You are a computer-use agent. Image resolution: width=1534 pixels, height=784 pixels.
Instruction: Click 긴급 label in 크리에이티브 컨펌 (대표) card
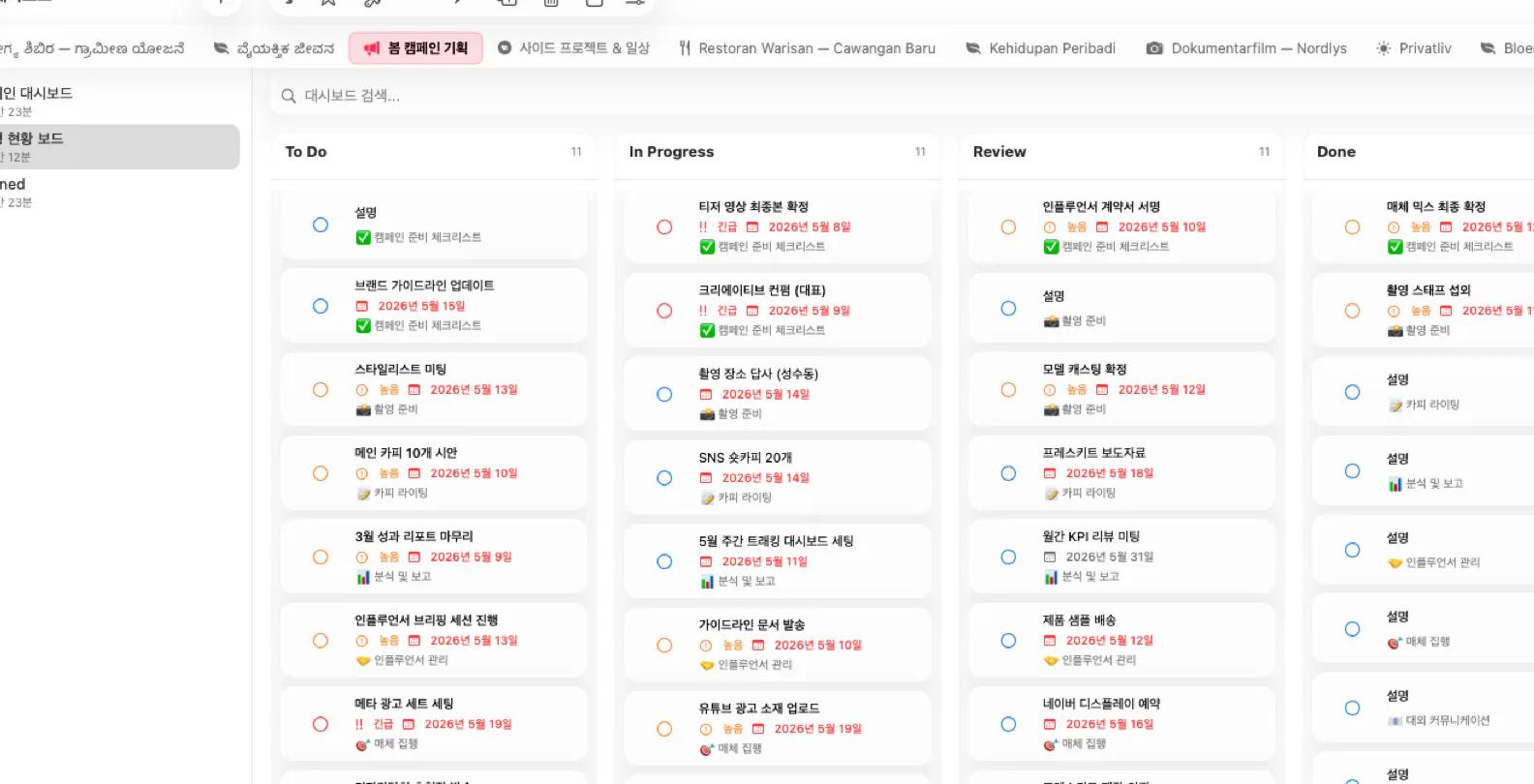pos(727,311)
